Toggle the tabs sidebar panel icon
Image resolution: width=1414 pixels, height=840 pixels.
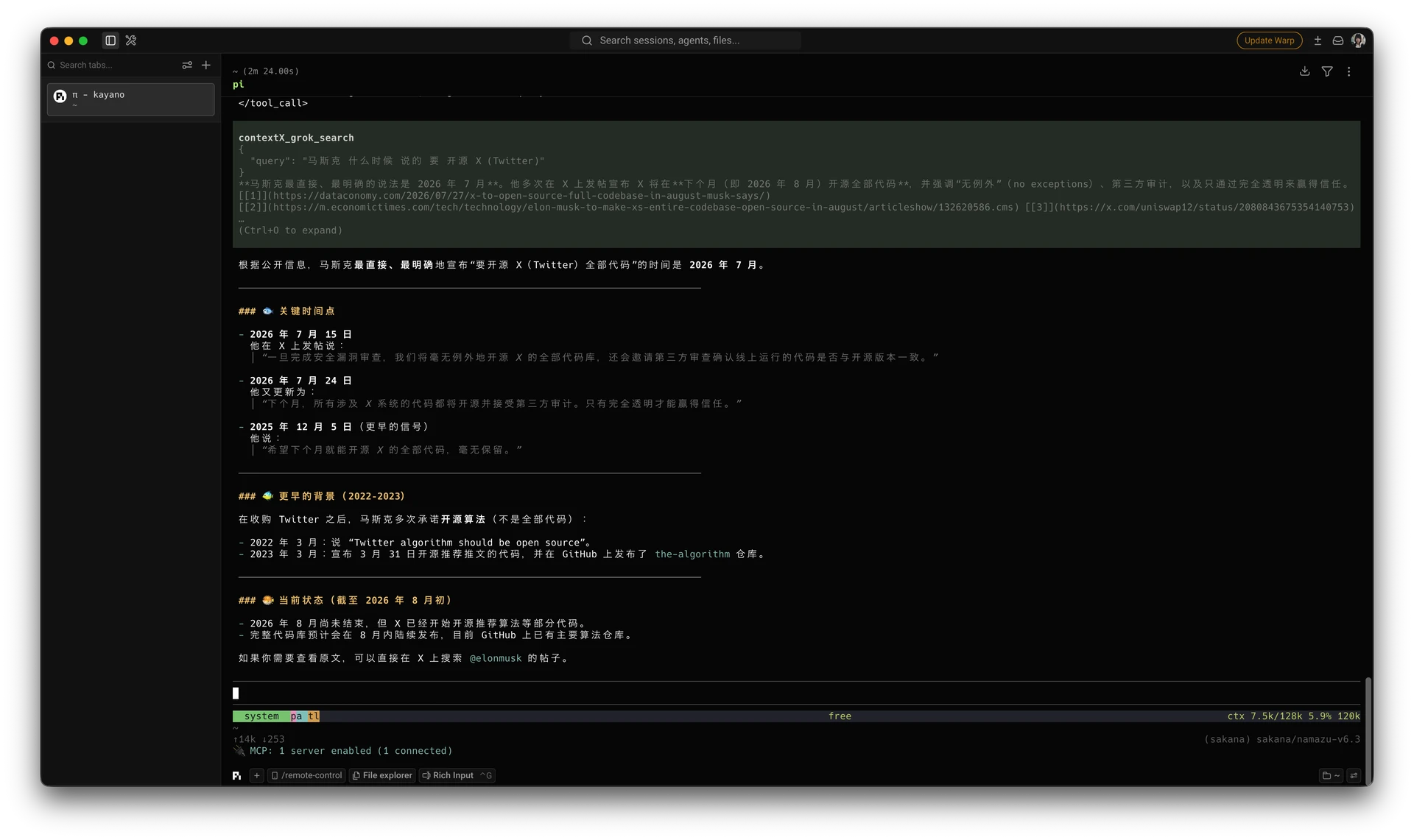pyautogui.click(x=110, y=40)
